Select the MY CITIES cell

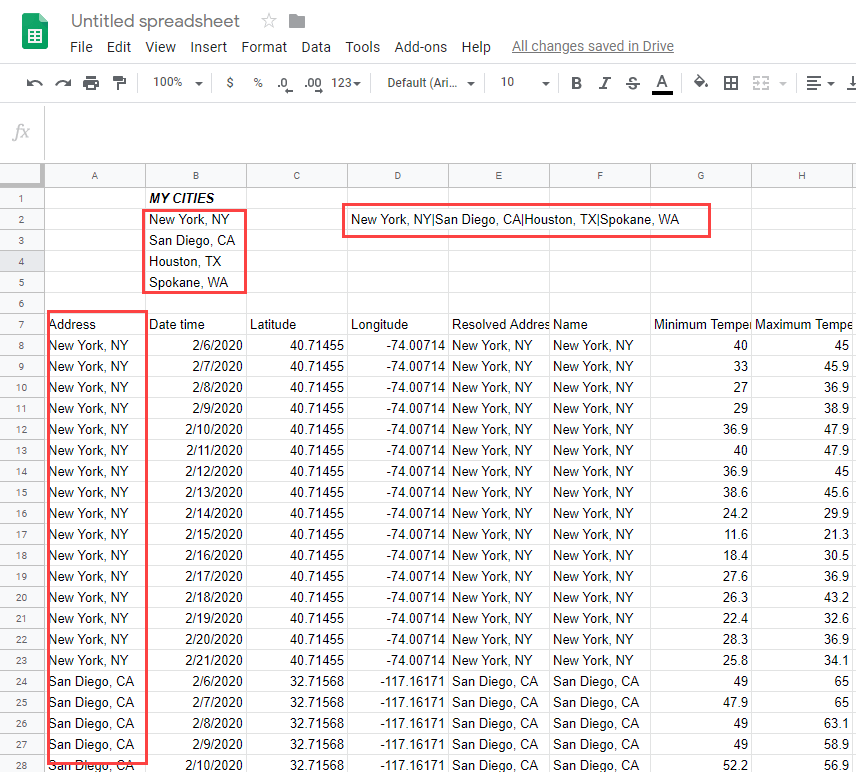point(196,198)
